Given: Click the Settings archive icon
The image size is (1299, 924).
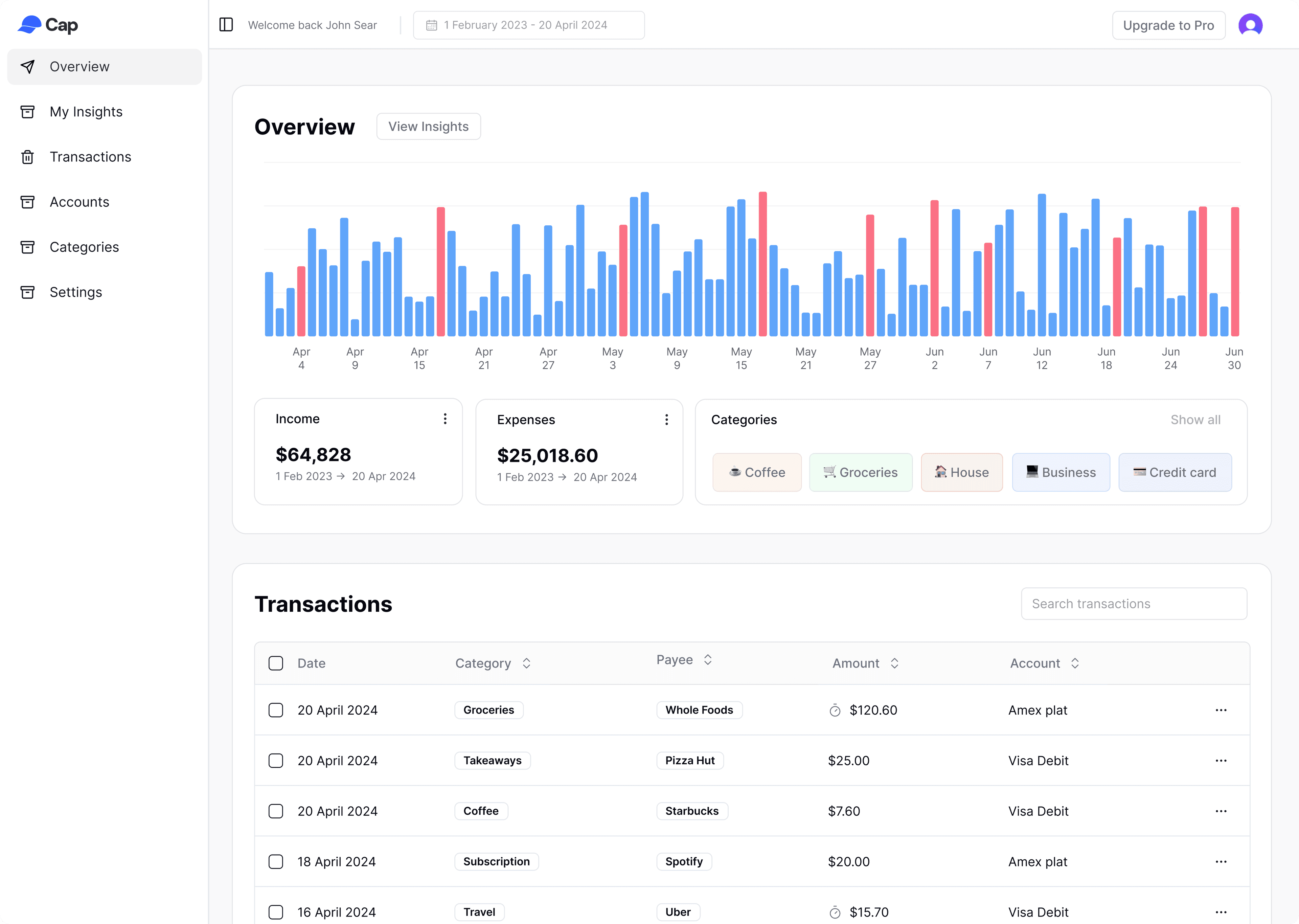Looking at the screenshot, I should click(x=27, y=292).
